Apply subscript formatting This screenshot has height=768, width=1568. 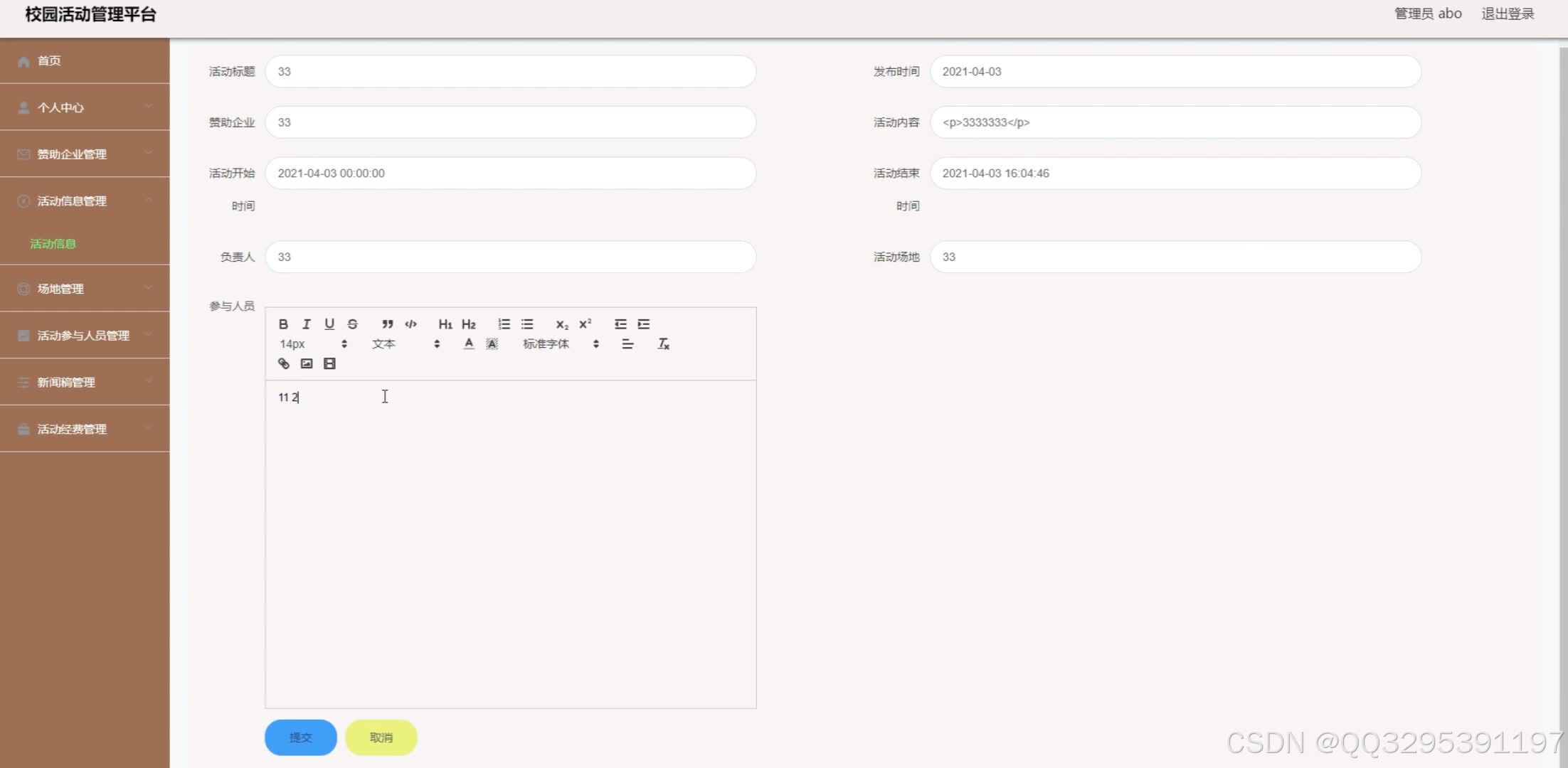562,324
